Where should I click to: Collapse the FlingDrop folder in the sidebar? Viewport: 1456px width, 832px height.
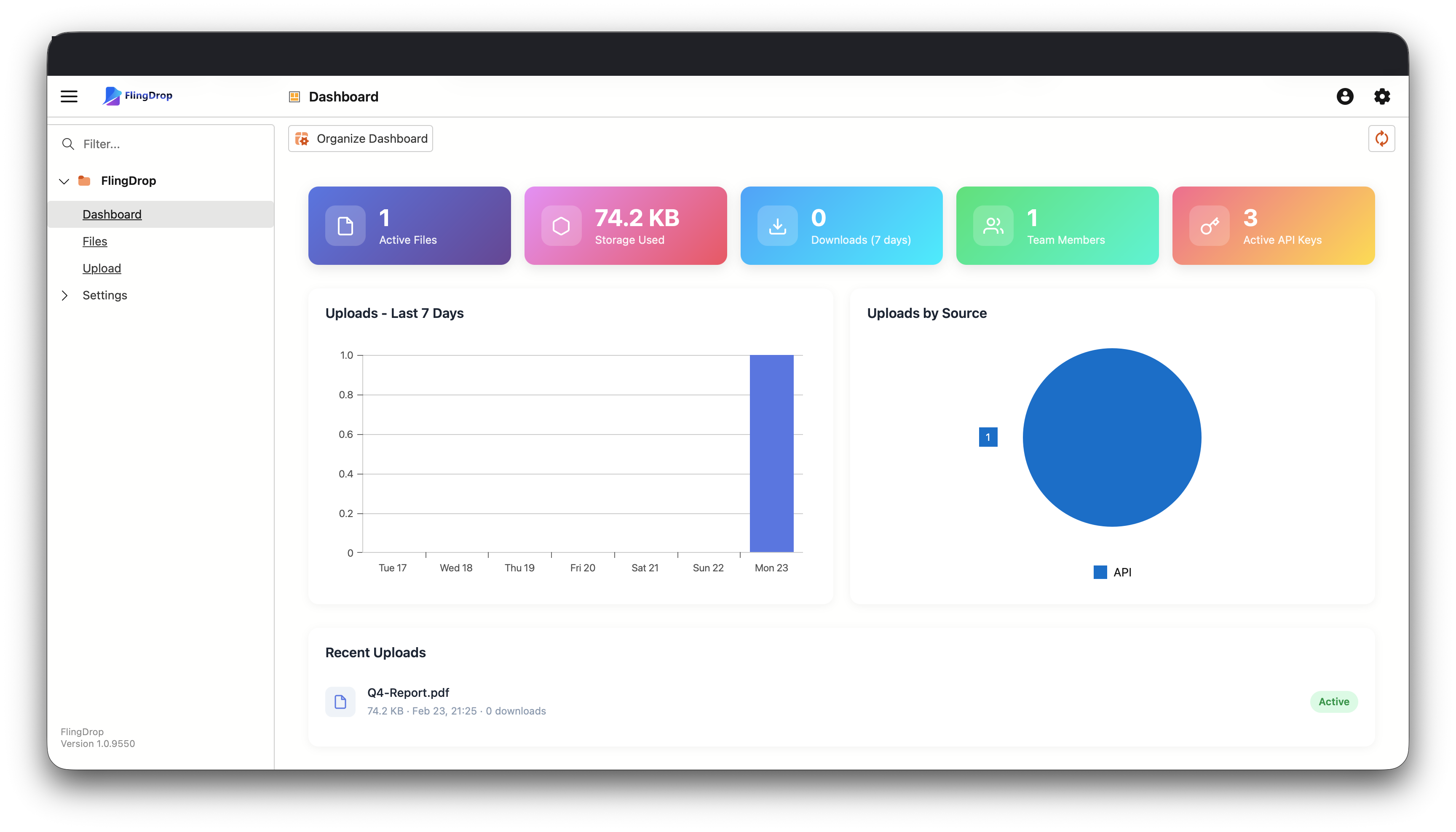64,181
